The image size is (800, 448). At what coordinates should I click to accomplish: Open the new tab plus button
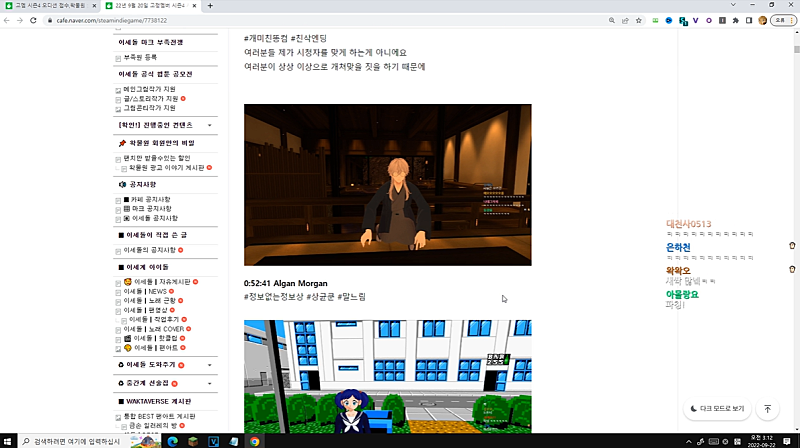click(210, 6)
